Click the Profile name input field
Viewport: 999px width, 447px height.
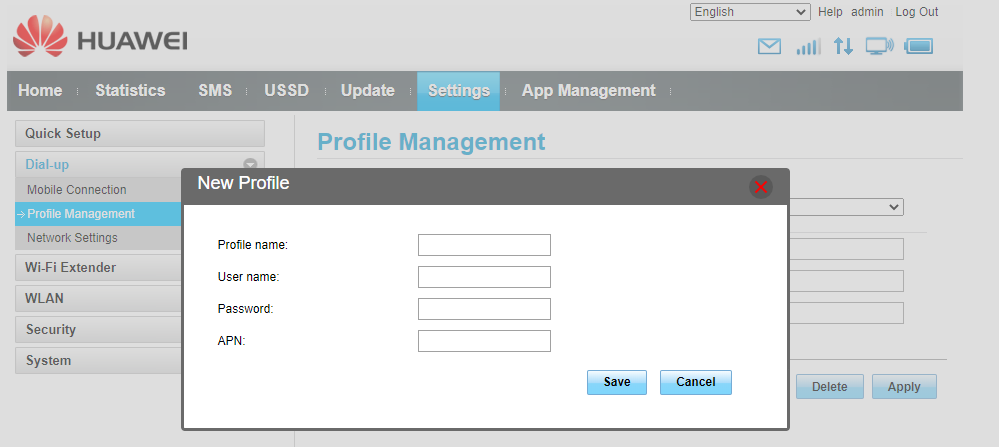[484, 245]
